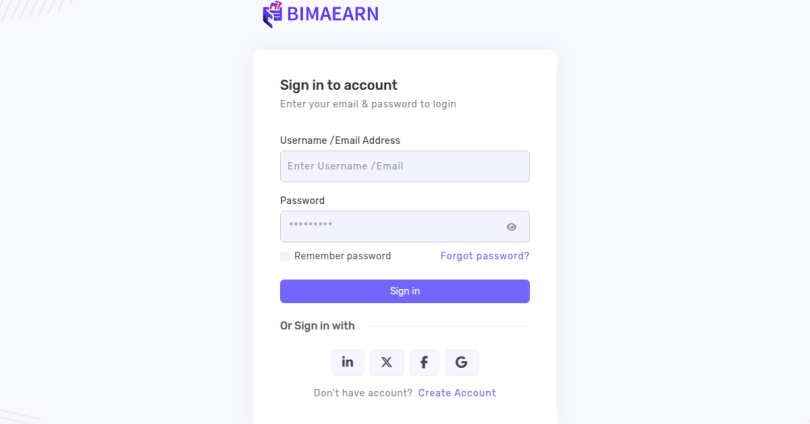Submit with the Sign in button
This screenshot has width=810, height=424.
coord(404,291)
